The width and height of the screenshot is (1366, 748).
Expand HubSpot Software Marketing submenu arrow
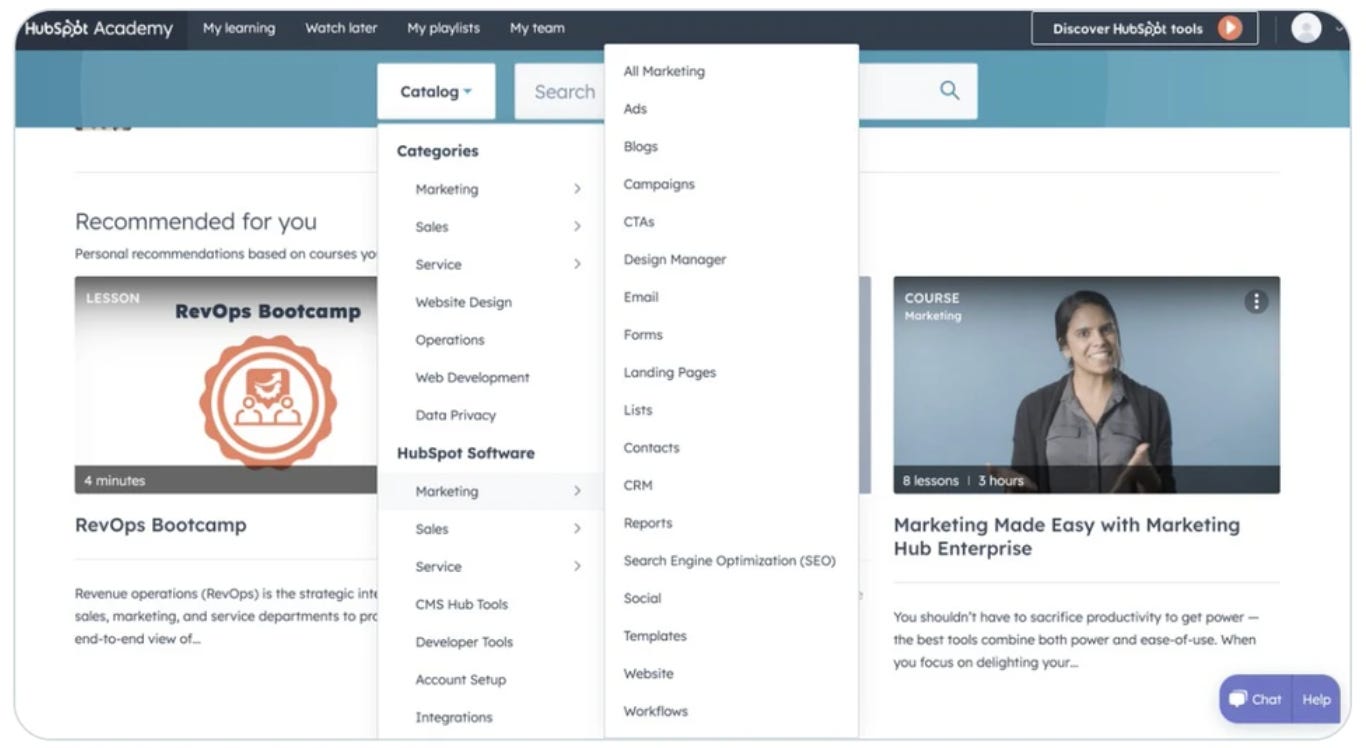pos(577,491)
